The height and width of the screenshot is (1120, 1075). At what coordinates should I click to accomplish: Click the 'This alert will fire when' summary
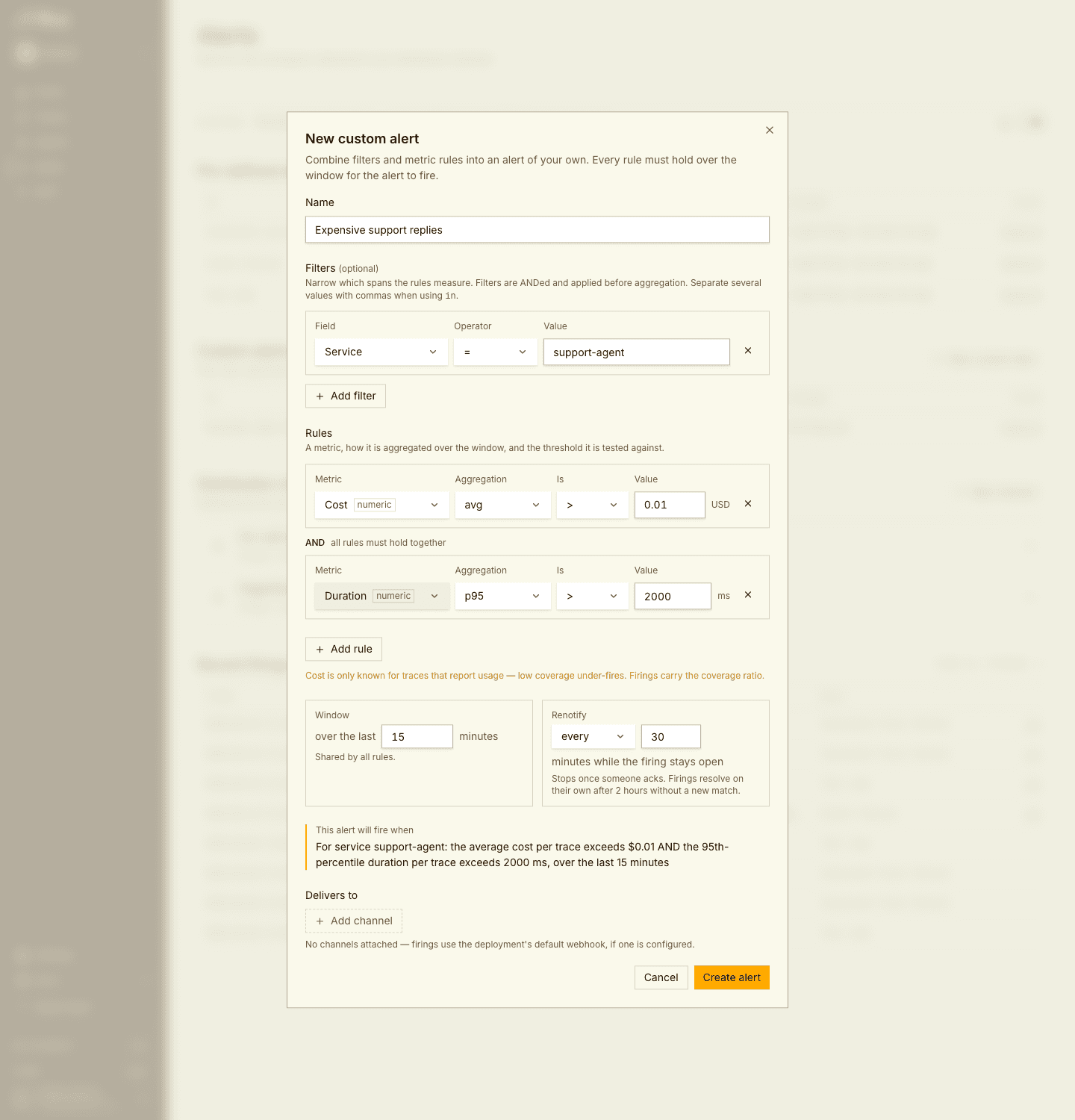click(x=537, y=847)
